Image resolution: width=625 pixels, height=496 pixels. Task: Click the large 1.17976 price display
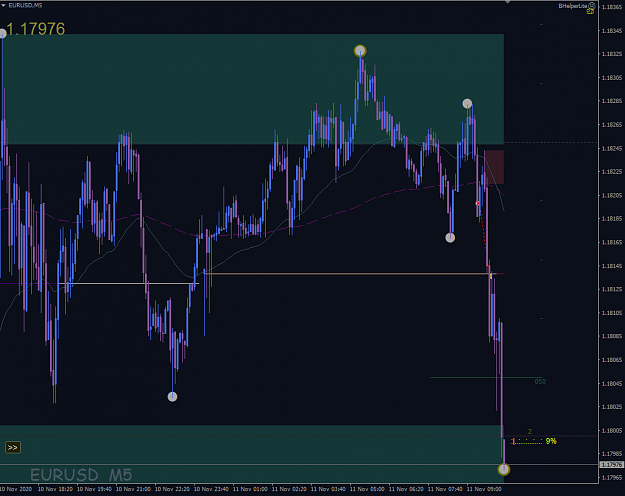(36, 29)
